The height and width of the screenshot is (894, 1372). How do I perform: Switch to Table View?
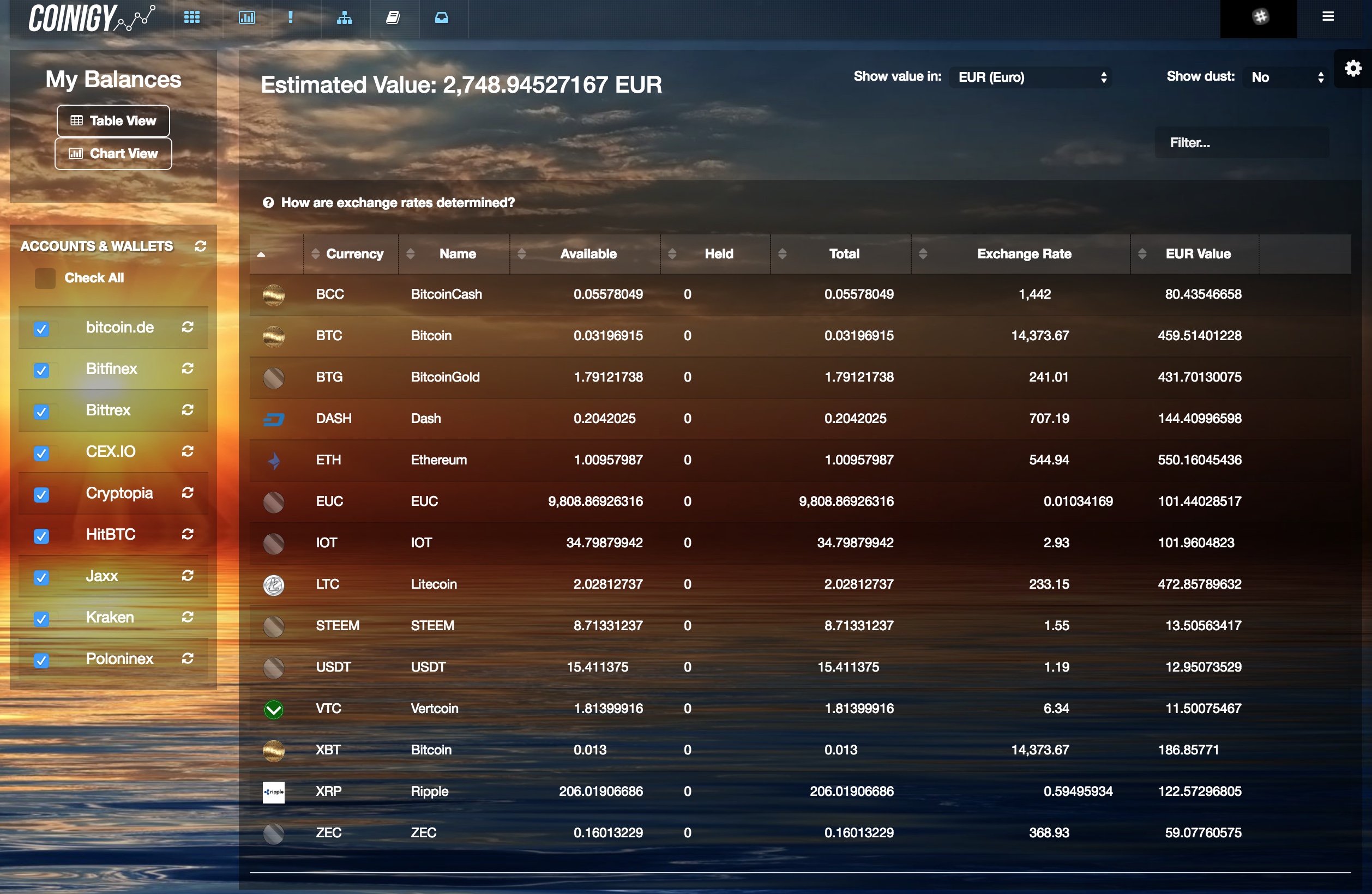point(113,121)
